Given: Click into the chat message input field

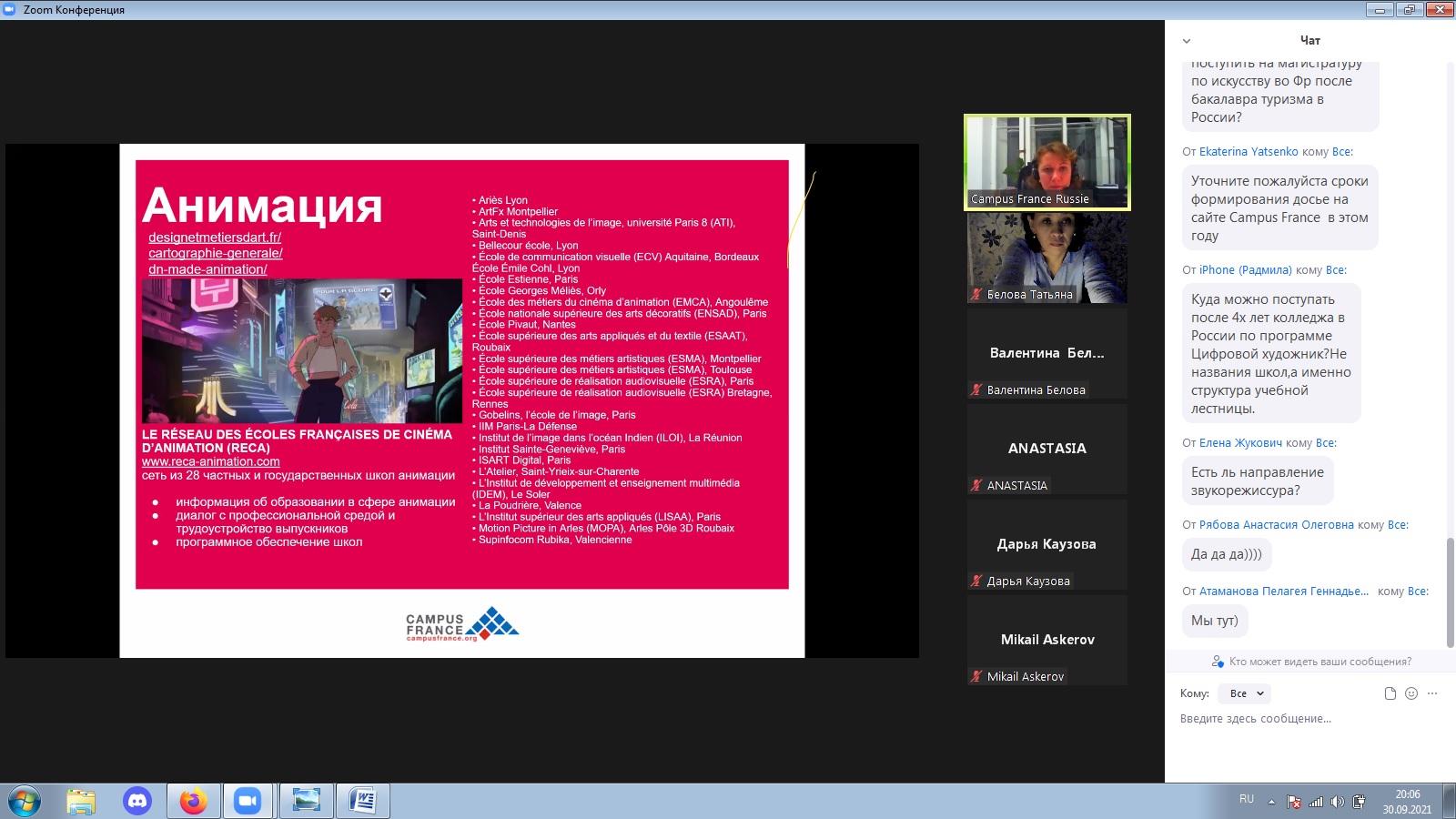Looking at the screenshot, I should pos(1301,719).
